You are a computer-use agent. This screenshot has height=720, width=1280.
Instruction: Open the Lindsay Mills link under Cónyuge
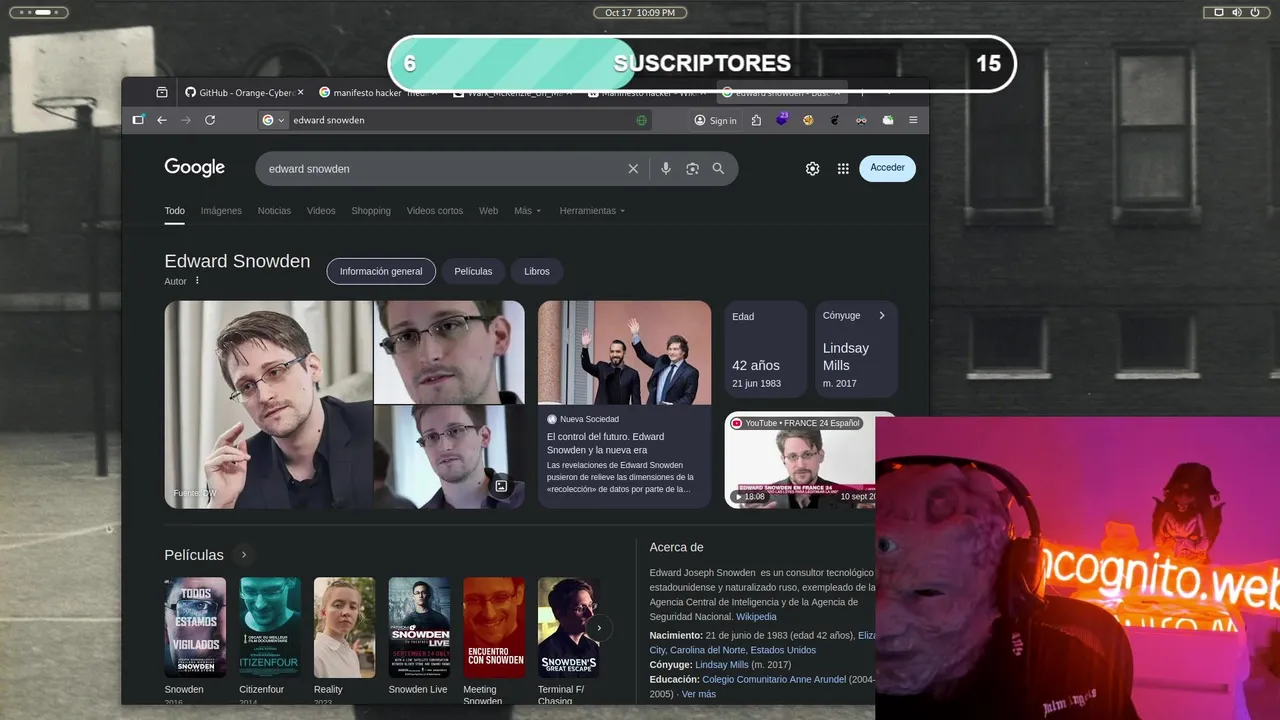[722, 665]
